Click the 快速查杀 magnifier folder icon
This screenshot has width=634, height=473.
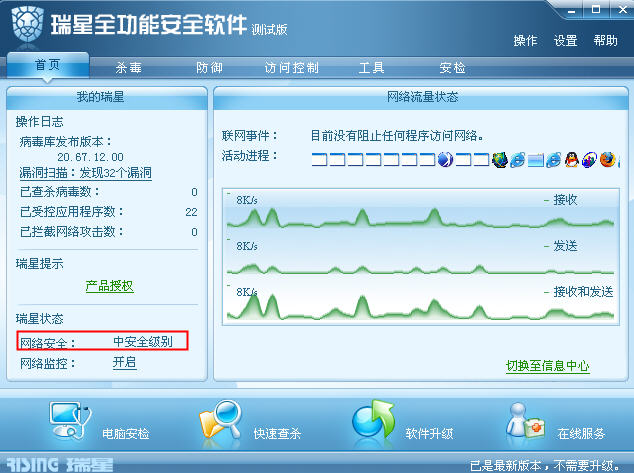220,420
